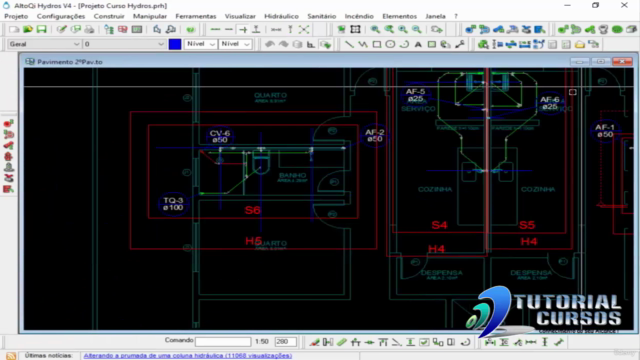Click the green round button icon in top toolbar
640x360 pixels.
(190, 29)
